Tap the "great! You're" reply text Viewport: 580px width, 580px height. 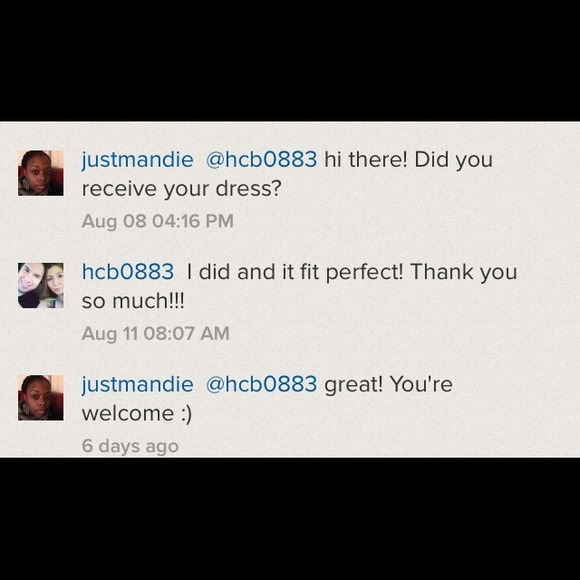pyautogui.click(x=388, y=385)
